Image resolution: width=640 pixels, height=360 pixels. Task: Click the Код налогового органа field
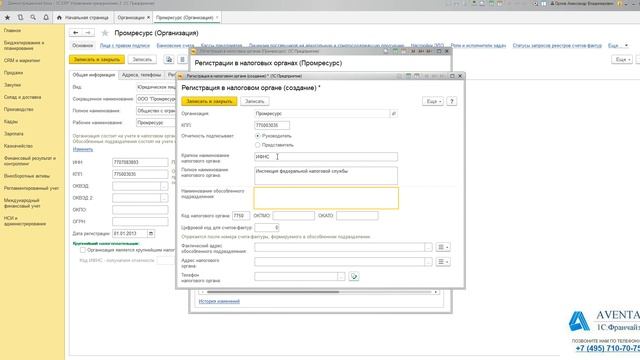tap(241, 216)
